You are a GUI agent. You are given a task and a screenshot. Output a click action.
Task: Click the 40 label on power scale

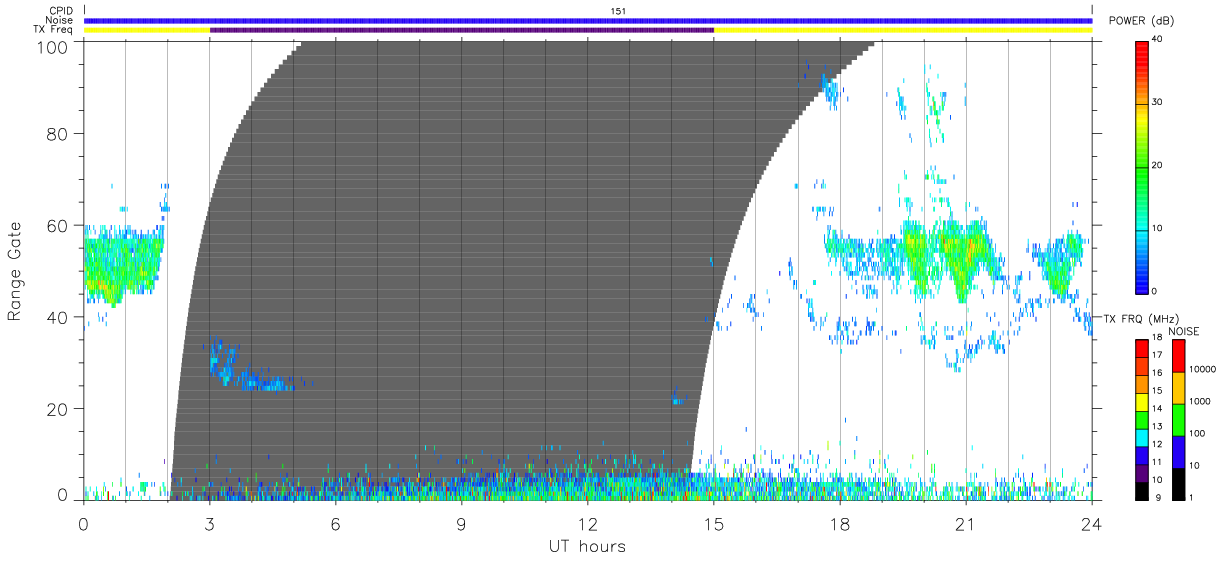click(1158, 40)
